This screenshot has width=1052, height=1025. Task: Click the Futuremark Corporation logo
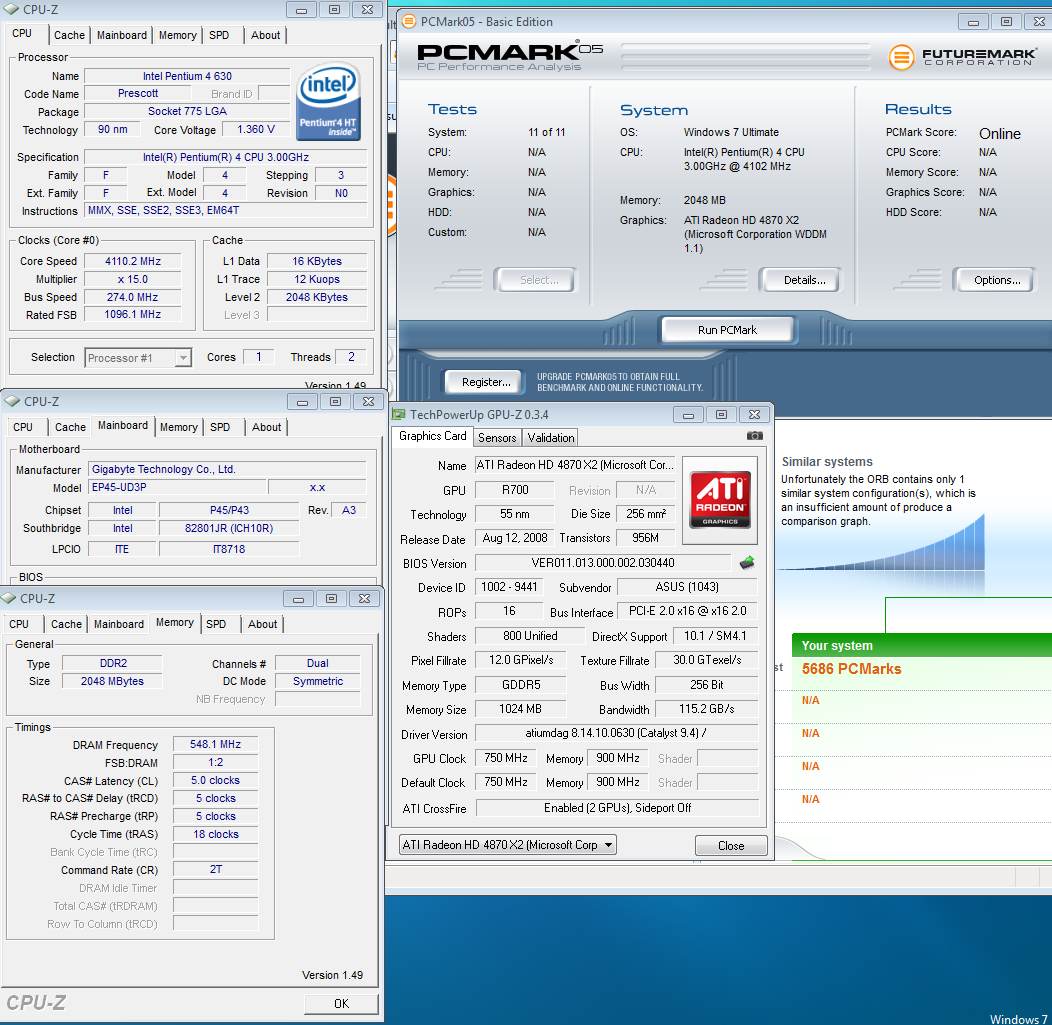click(962, 57)
